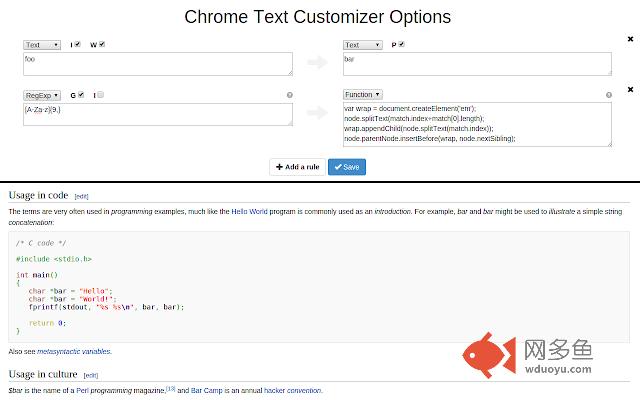
Task: Focus the function code textarea
Action: [478, 124]
